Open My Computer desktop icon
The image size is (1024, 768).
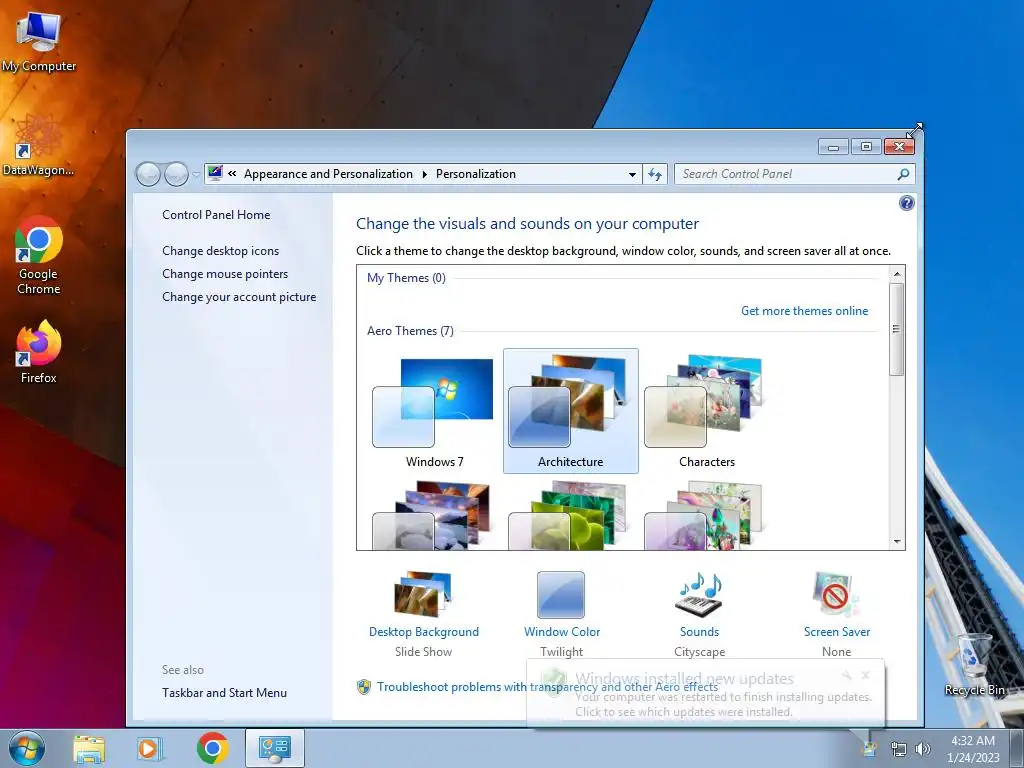[x=39, y=40]
